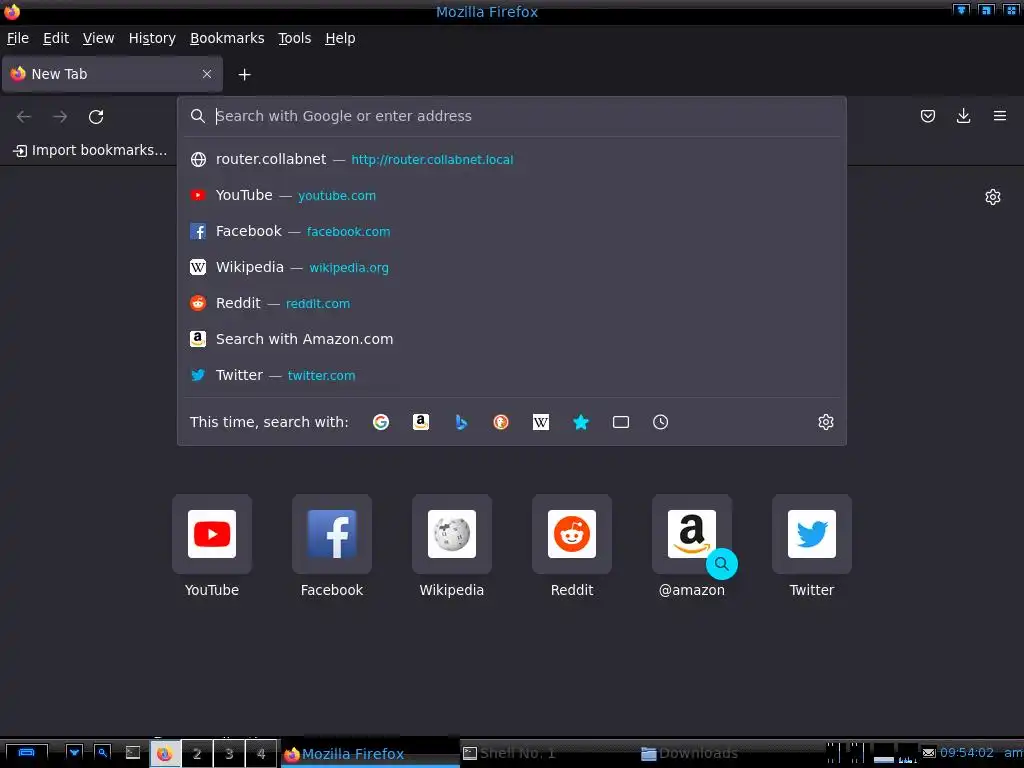Image resolution: width=1024 pixels, height=768 pixels.
Task: Focus the address bar search field
Action: [x=512, y=116]
